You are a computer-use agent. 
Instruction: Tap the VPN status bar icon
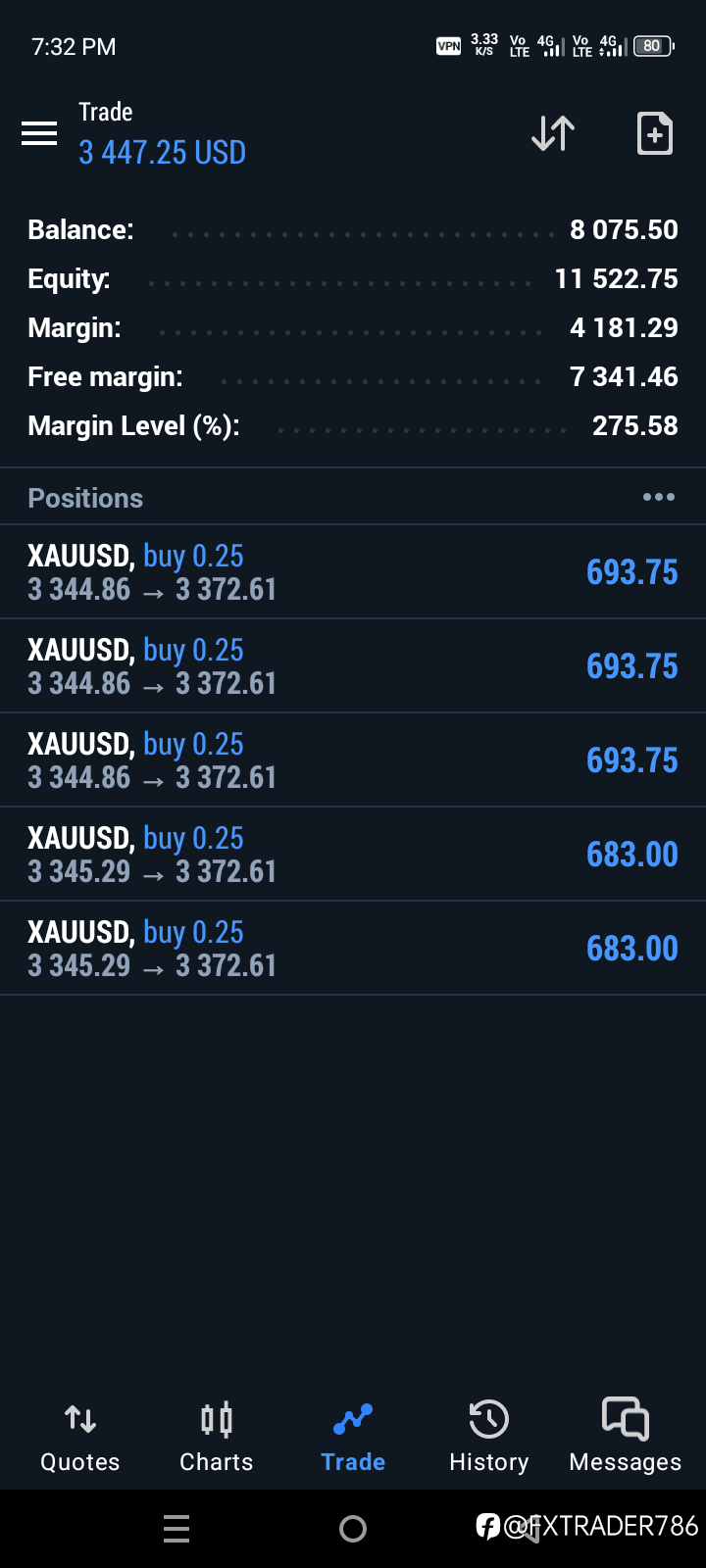click(x=448, y=46)
